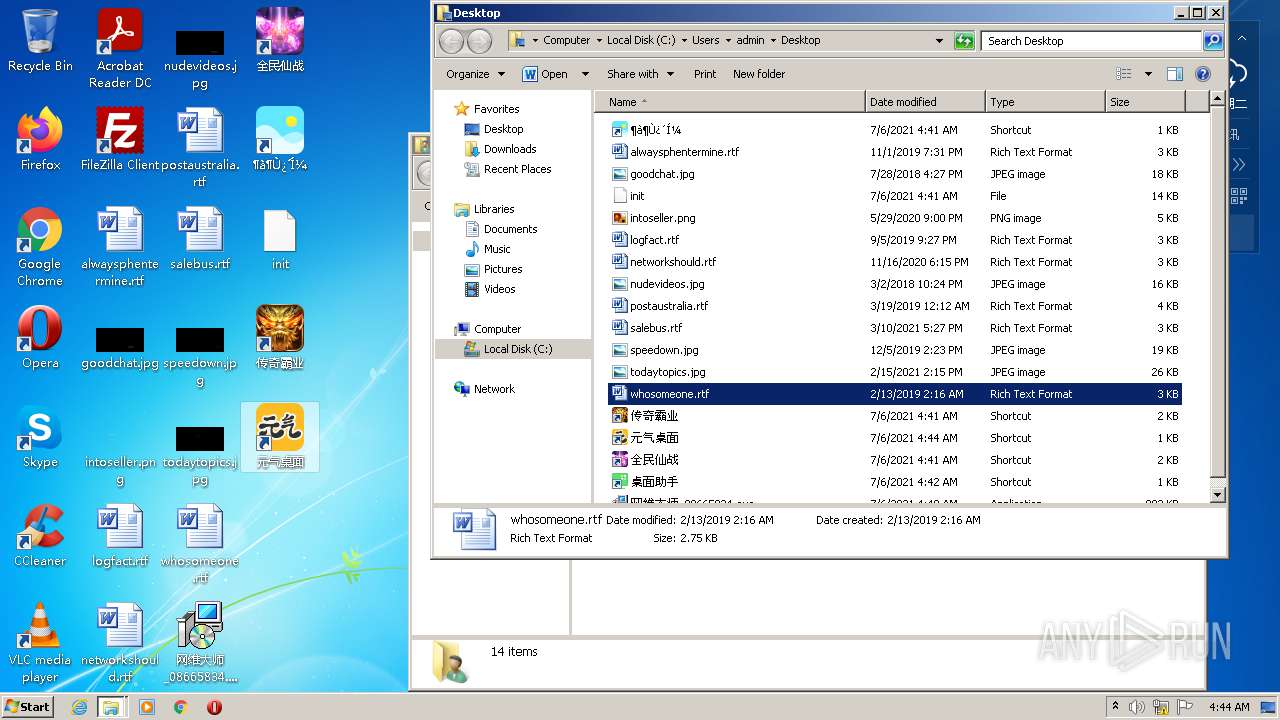Image resolution: width=1280 pixels, height=720 pixels.
Task: Expand the views options dropdown arrow
Action: pyautogui.click(x=1148, y=74)
